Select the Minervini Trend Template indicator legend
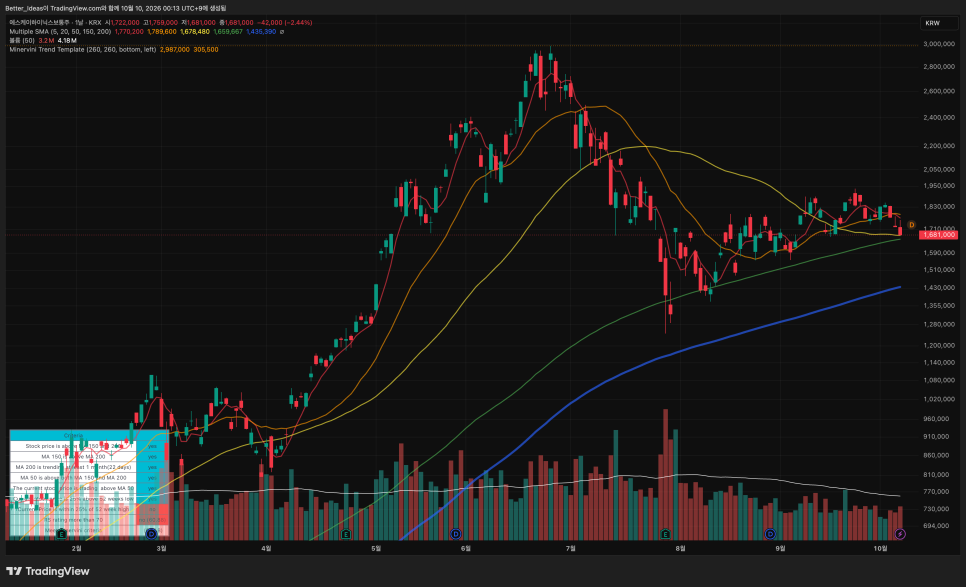Screen dimensions: 966x587 click(83, 49)
